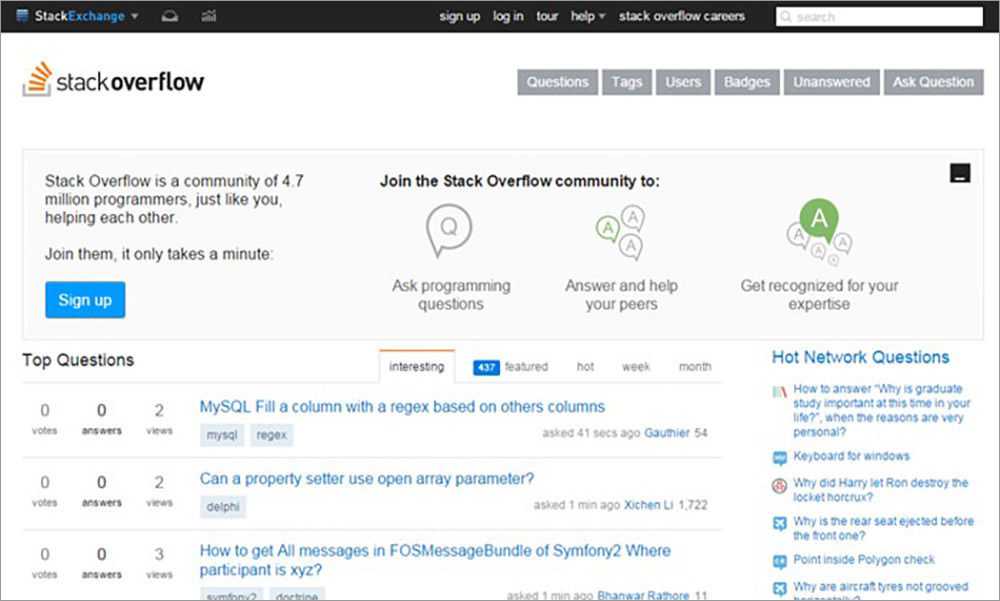
Task: Click site icon beside aircraft tyres question
Action: click(x=779, y=588)
